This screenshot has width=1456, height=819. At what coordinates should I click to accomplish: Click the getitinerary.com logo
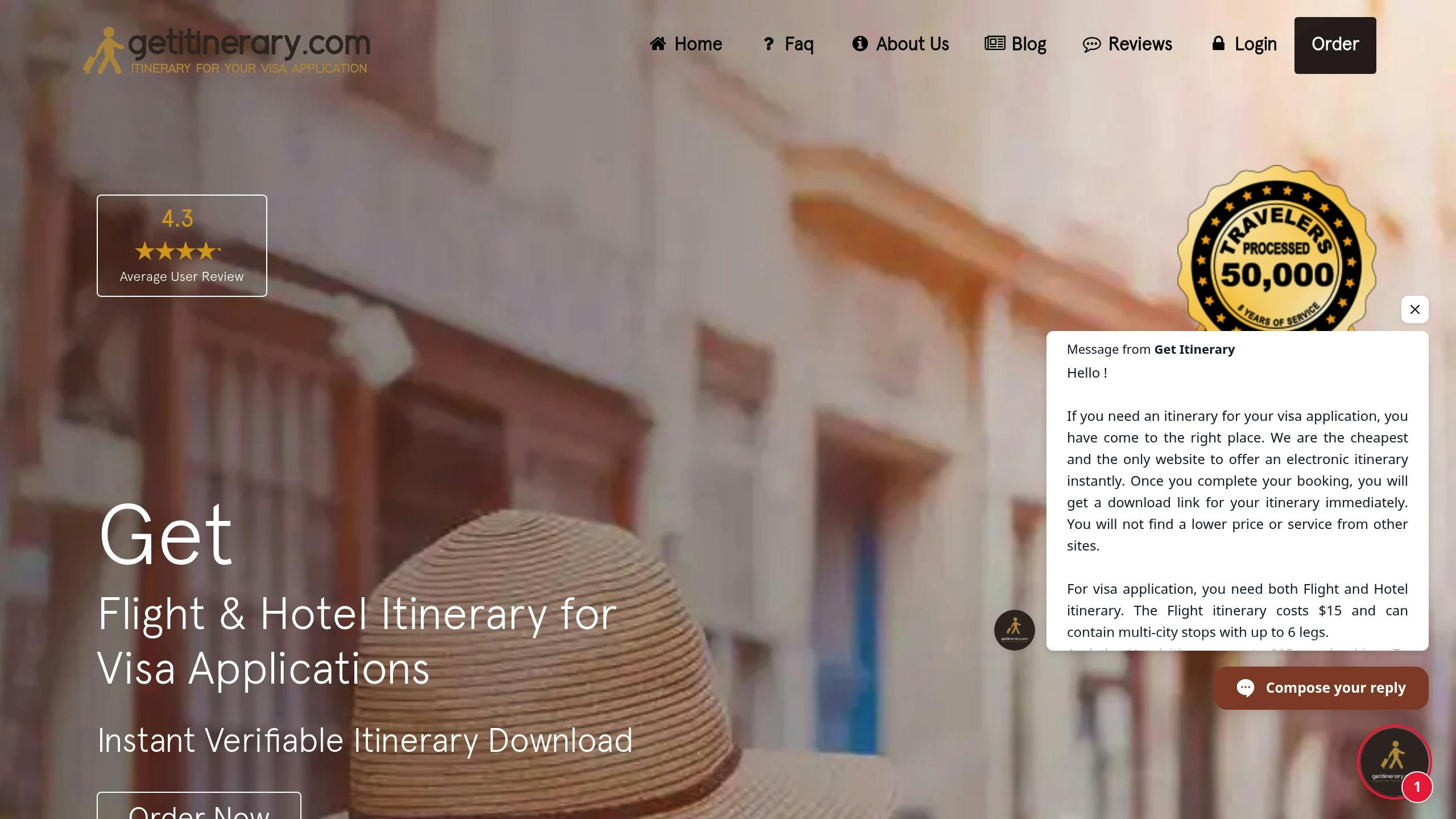coord(226,50)
